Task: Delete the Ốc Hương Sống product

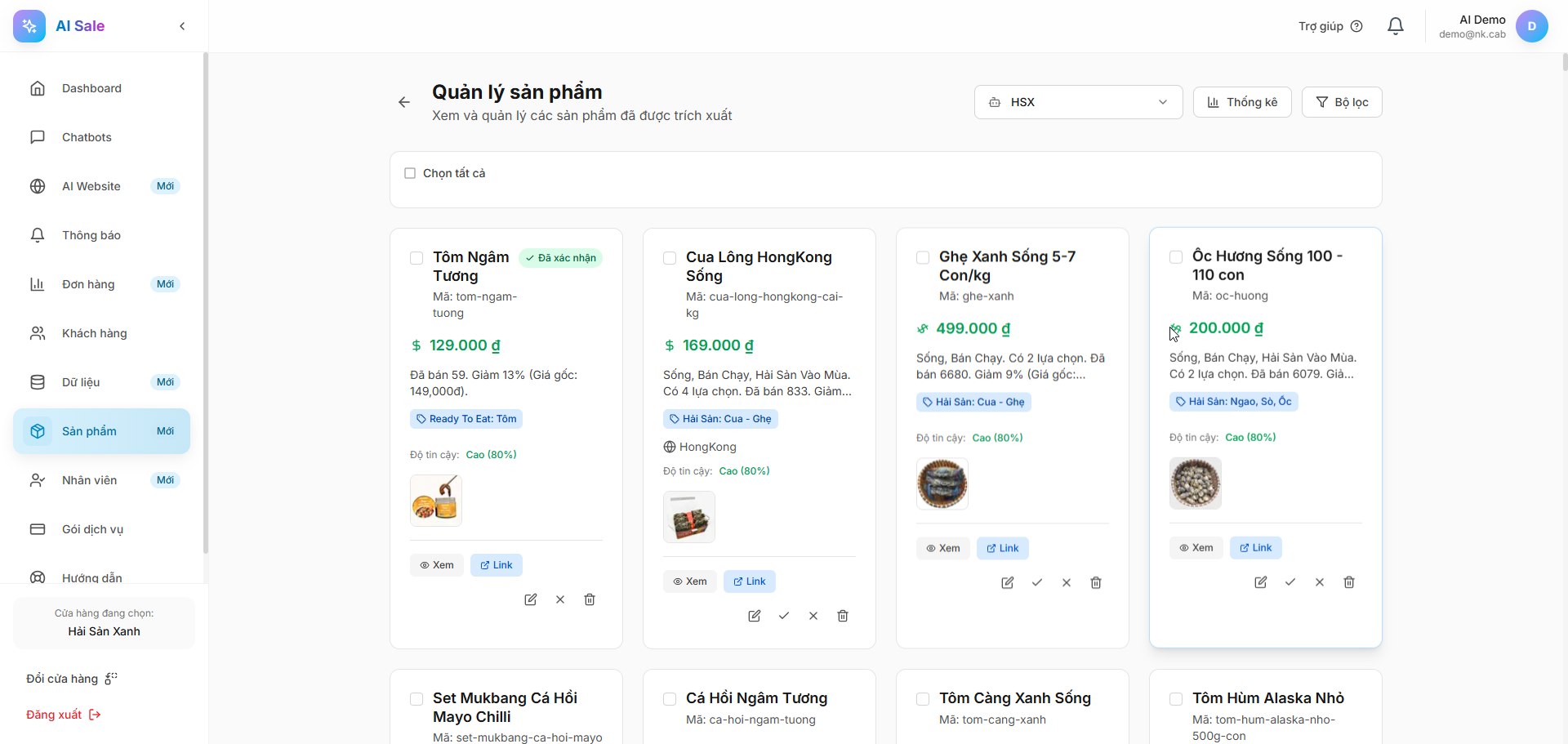Action: (x=1349, y=582)
